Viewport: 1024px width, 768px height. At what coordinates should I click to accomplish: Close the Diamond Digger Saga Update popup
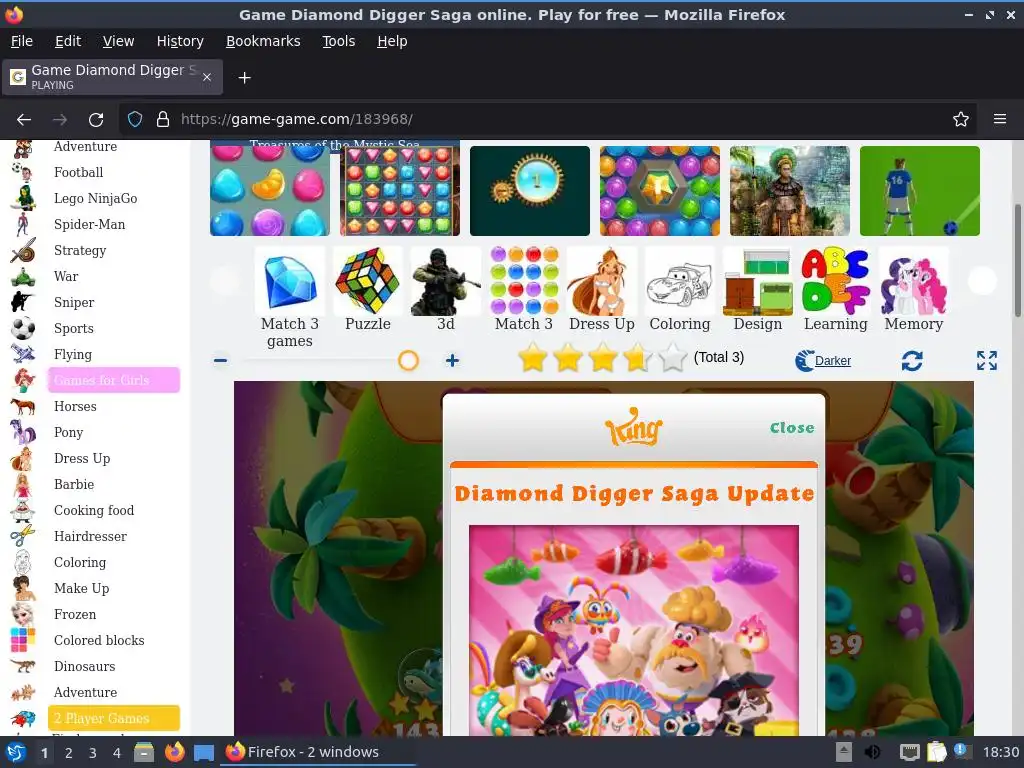(792, 428)
